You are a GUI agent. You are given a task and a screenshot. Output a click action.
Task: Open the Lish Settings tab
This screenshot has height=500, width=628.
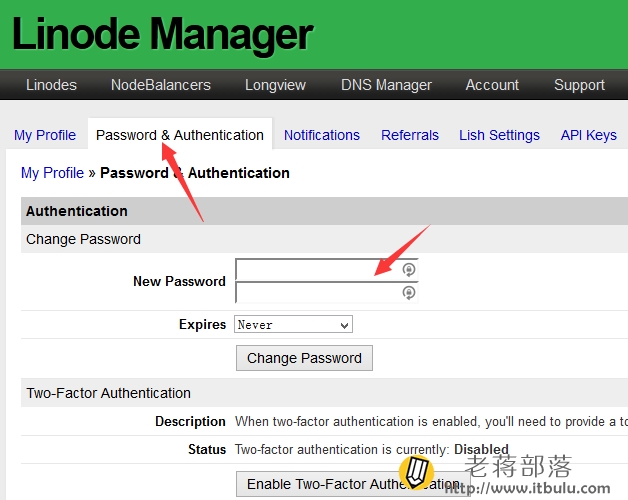click(499, 135)
